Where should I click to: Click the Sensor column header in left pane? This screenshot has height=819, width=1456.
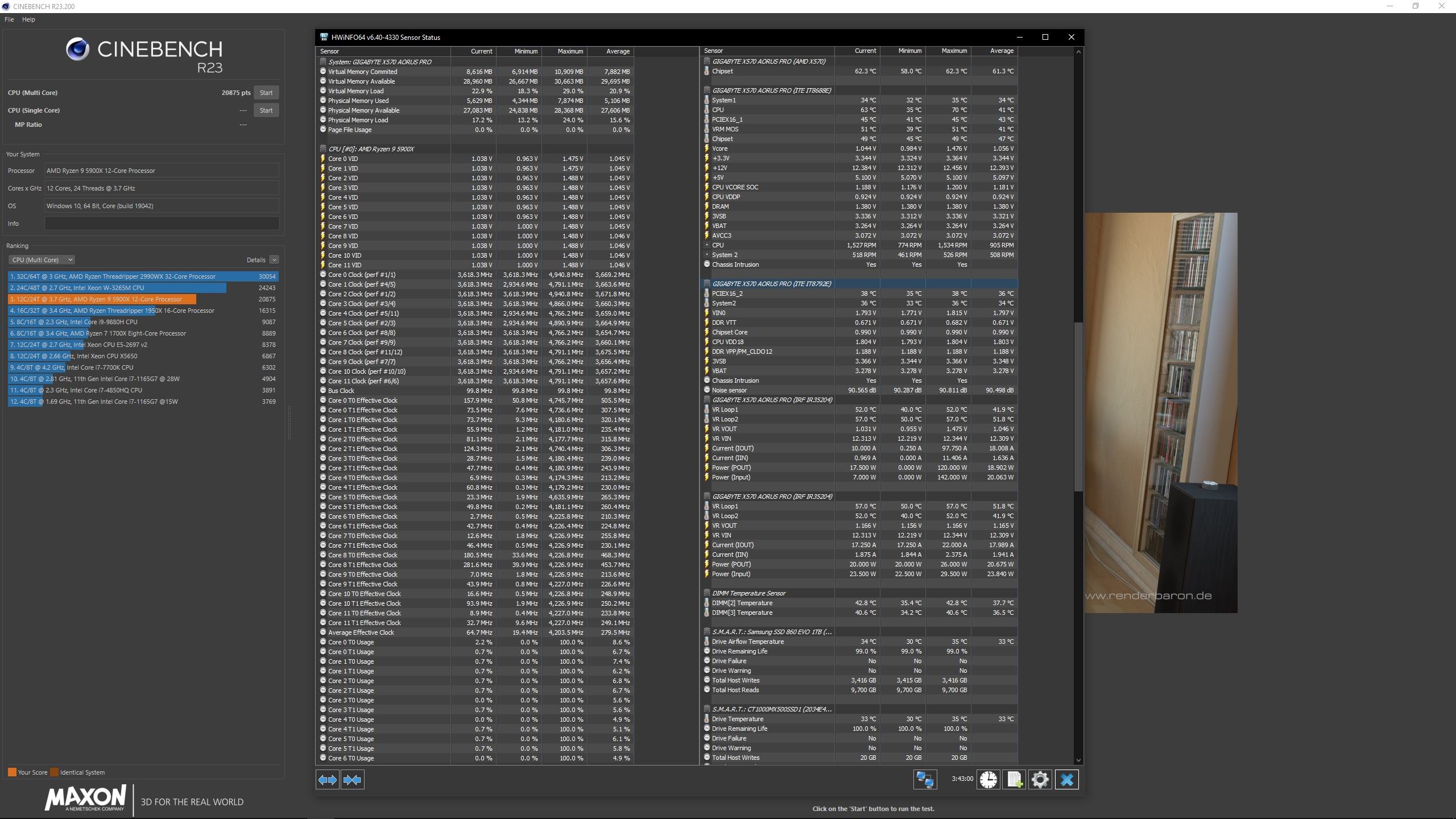pos(383,51)
